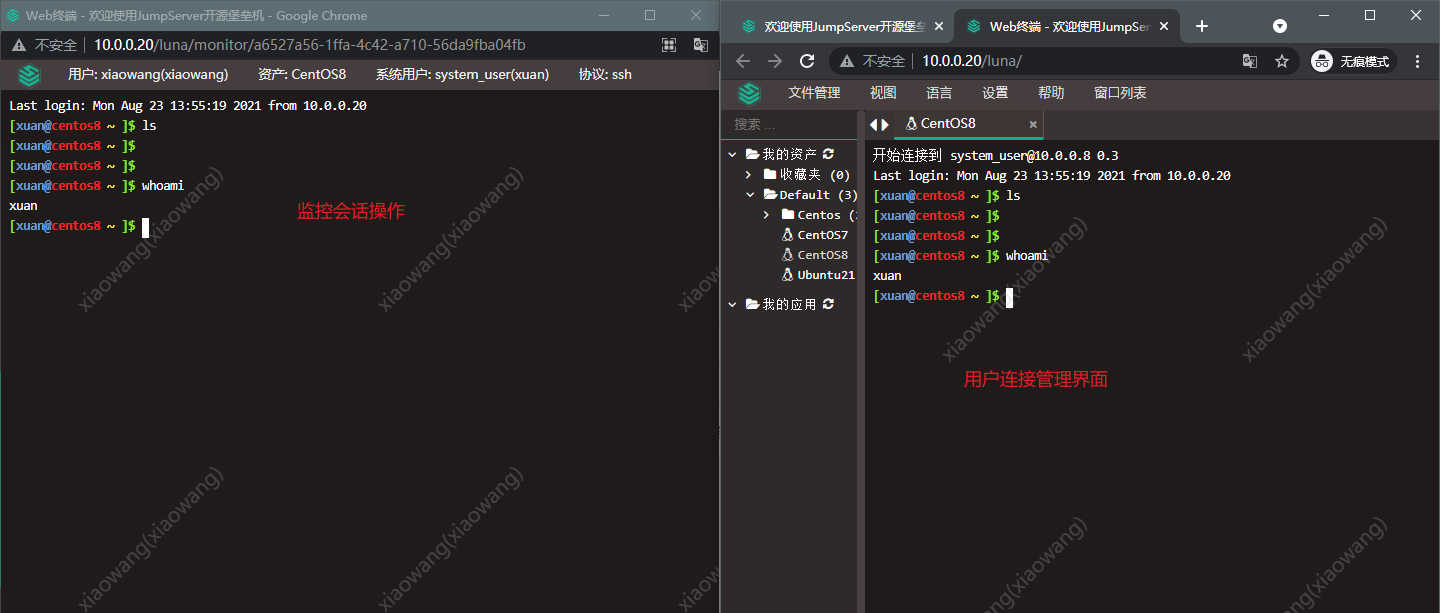This screenshot has height=613, width=1440.
Task: Select the CentOS7 asset in the tree
Action: coord(814,235)
